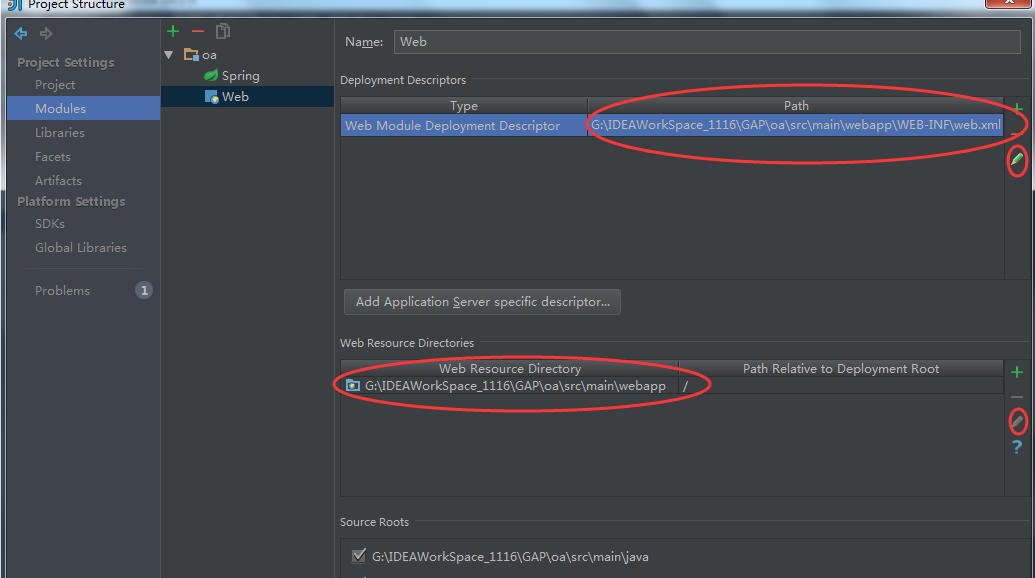Focus the Name input field

(x=707, y=42)
